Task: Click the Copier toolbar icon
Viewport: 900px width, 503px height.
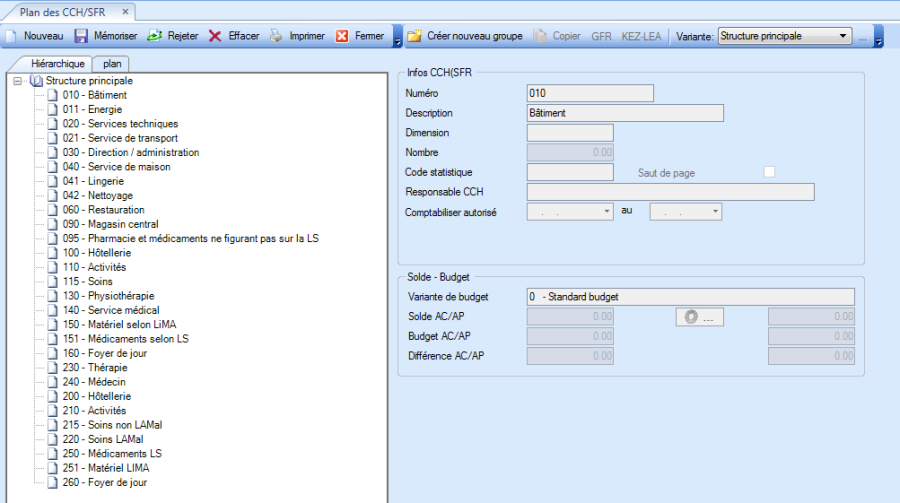Action: [x=540, y=36]
